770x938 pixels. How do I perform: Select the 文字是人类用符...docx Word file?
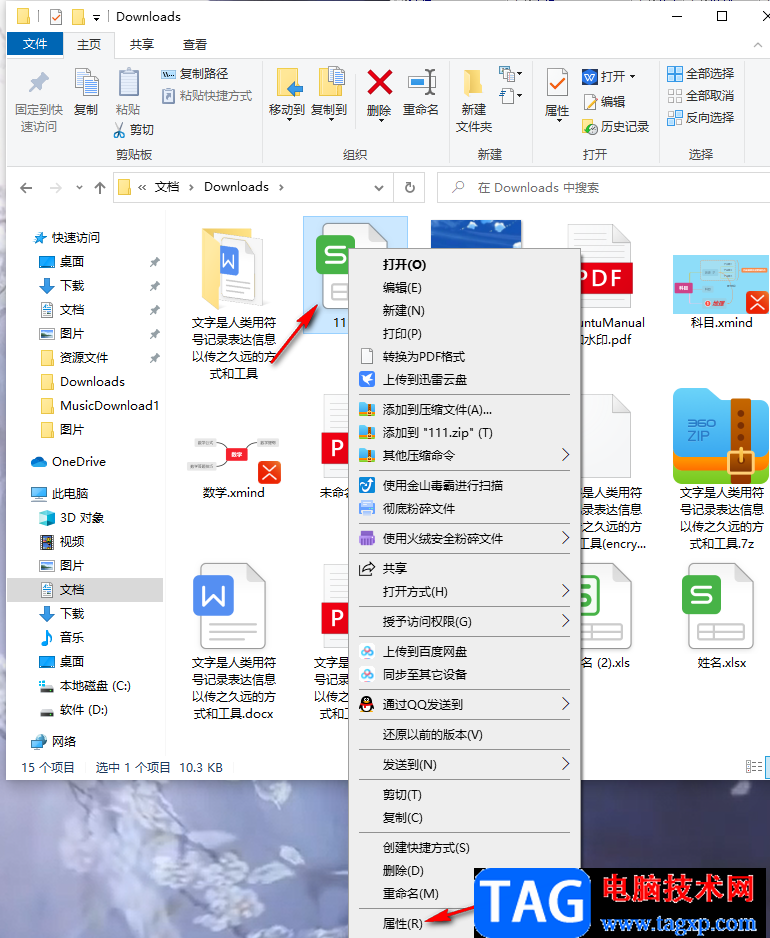[x=233, y=640]
